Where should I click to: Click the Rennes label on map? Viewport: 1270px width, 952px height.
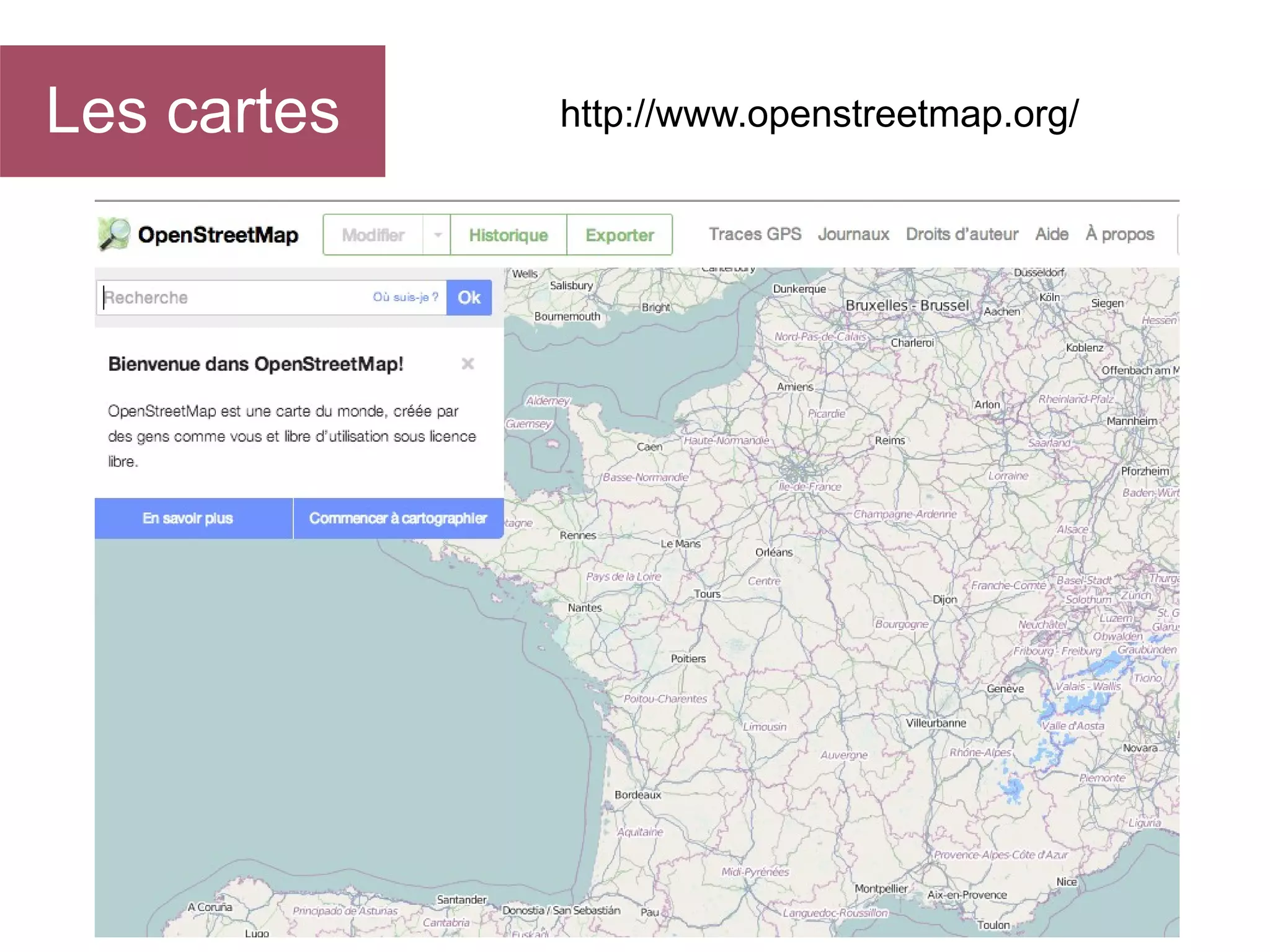coord(577,535)
